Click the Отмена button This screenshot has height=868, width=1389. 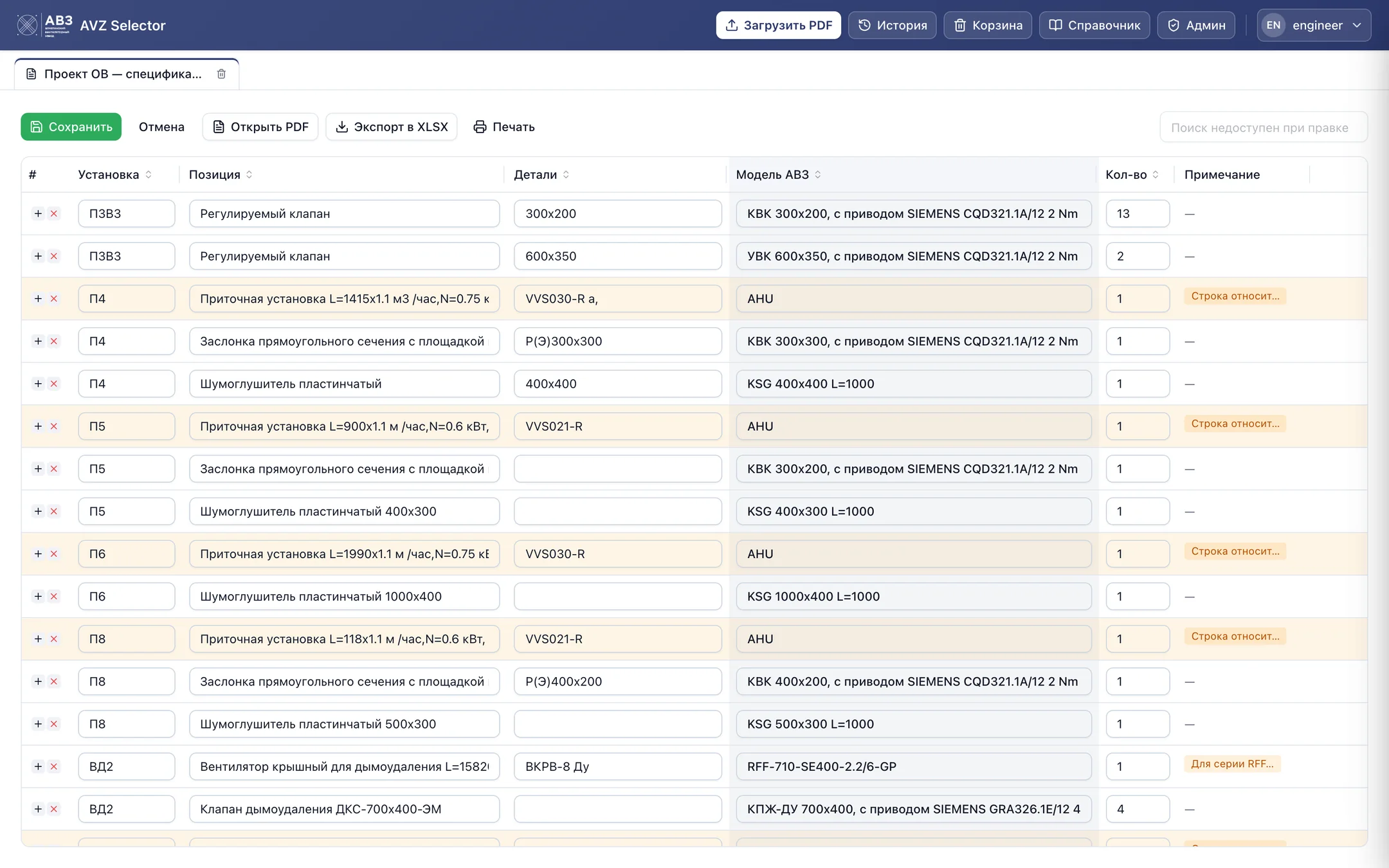click(x=161, y=127)
